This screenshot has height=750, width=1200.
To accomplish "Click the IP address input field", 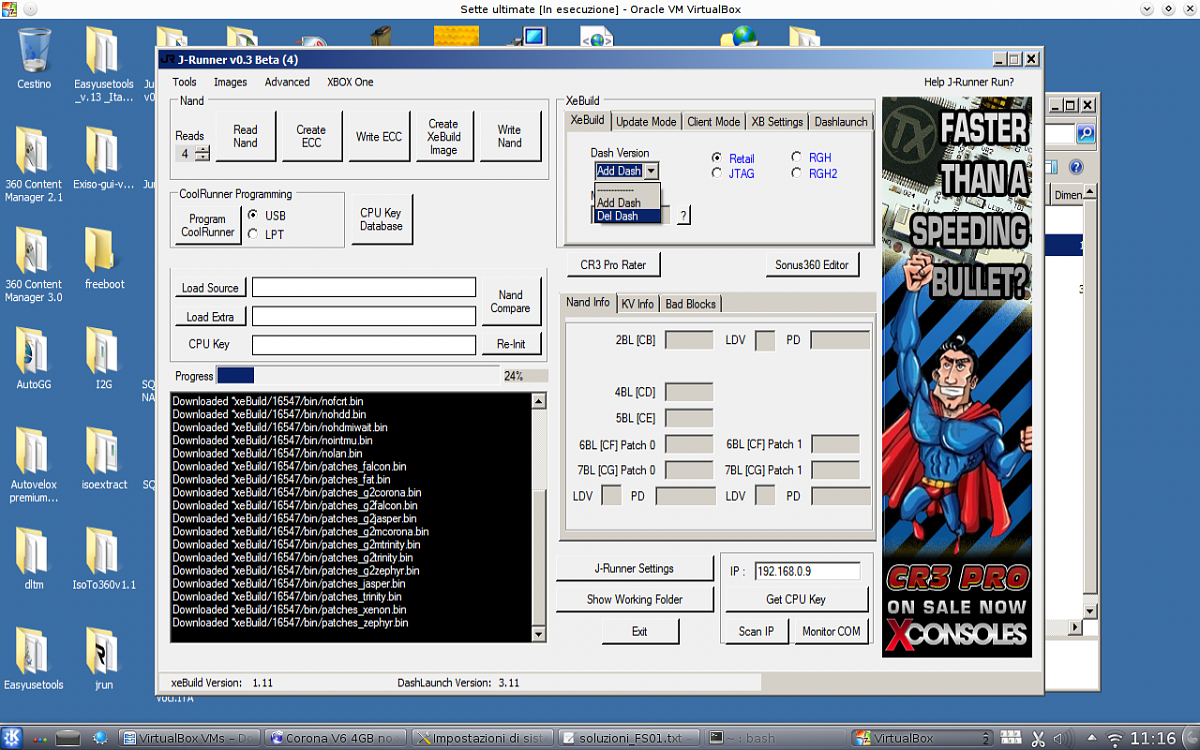I will [x=807, y=571].
